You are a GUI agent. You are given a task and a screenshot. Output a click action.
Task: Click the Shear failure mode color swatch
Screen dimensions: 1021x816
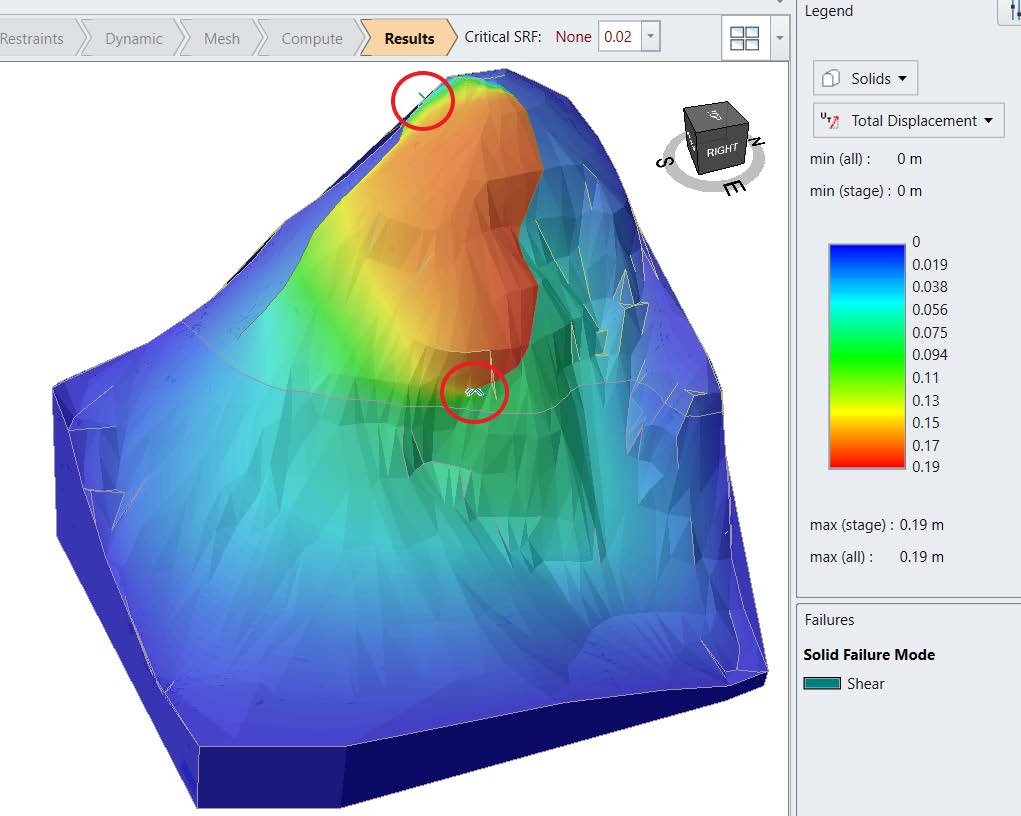821,684
